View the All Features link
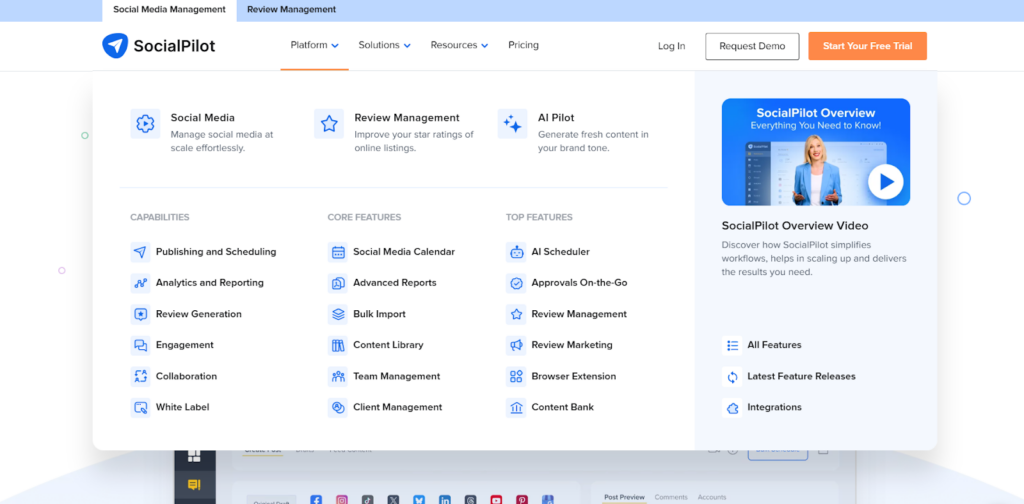This screenshot has height=504, width=1024. 775,345
